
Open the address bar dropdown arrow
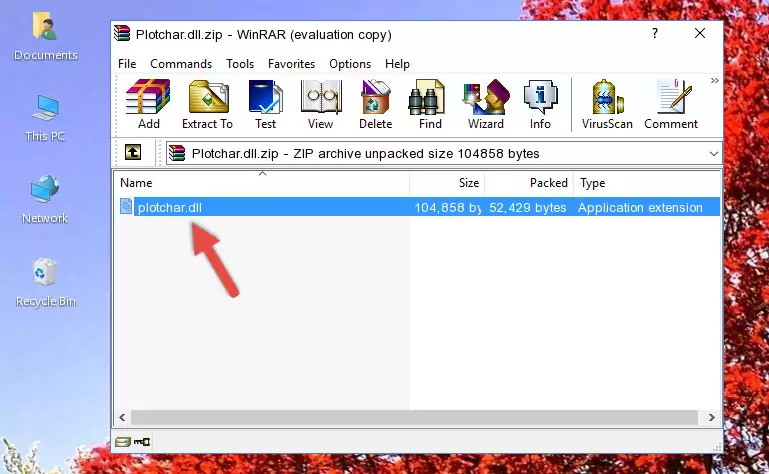pyautogui.click(x=714, y=154)
